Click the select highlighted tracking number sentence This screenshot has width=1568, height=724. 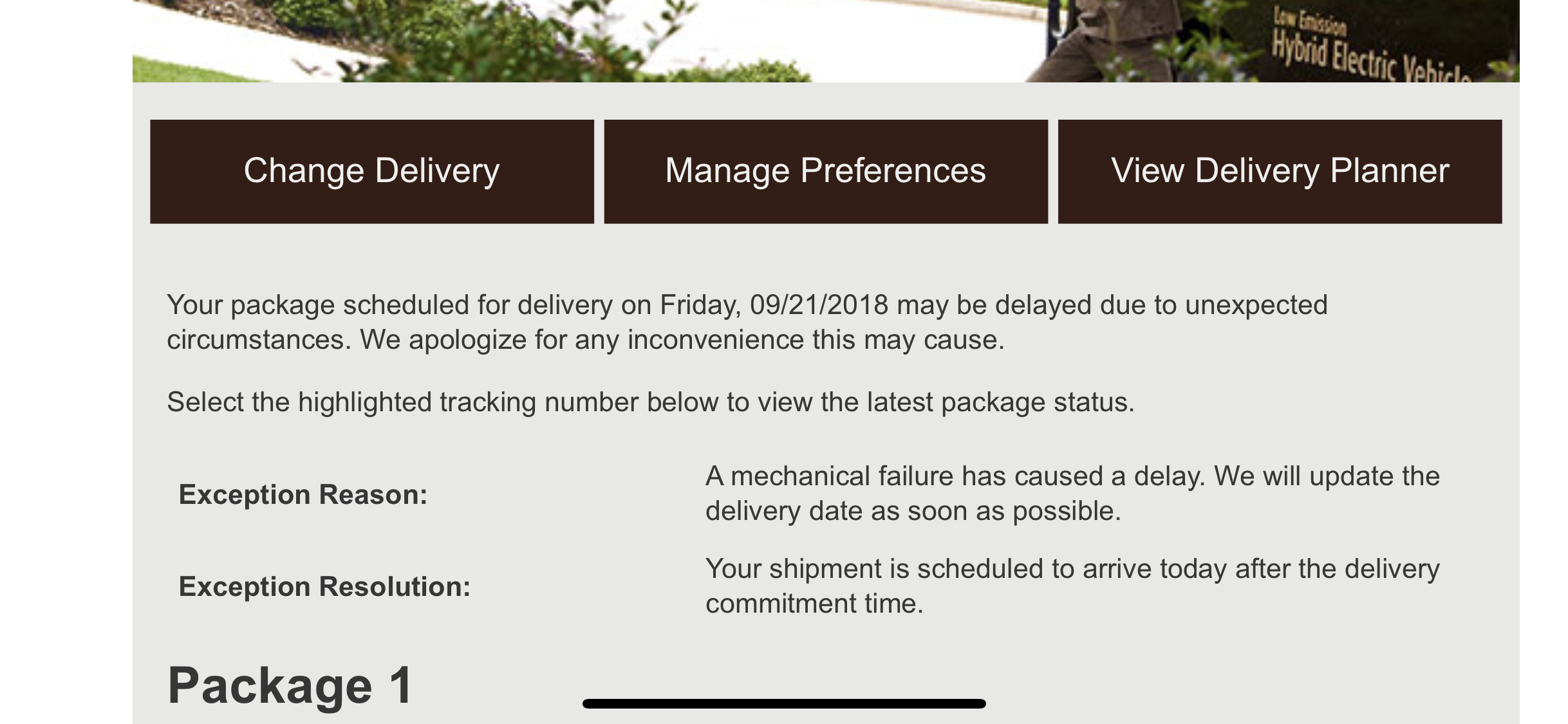pyautogui.click(x=651, y=402)
